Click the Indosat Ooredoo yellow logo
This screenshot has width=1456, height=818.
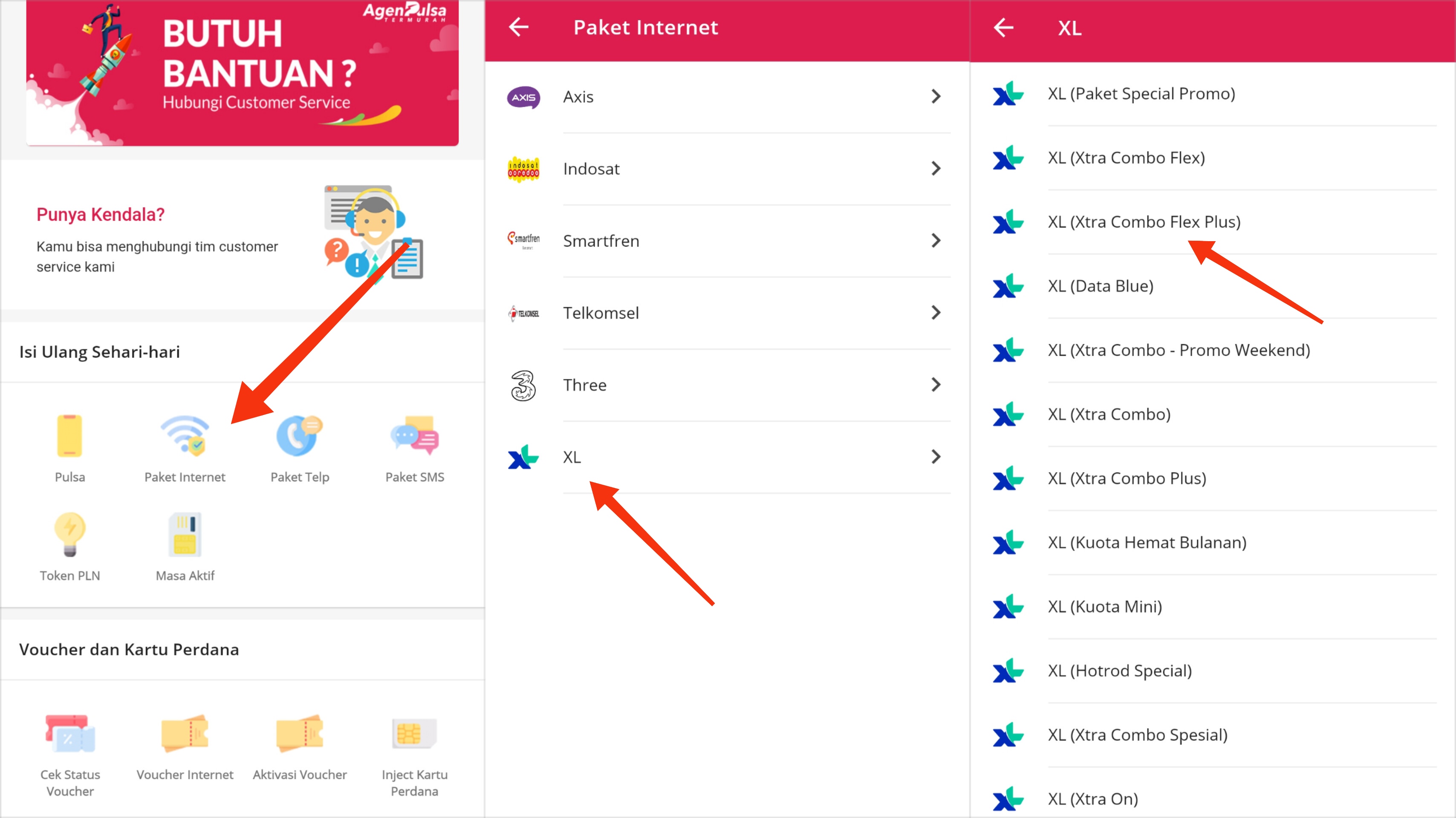click(523, 169)
